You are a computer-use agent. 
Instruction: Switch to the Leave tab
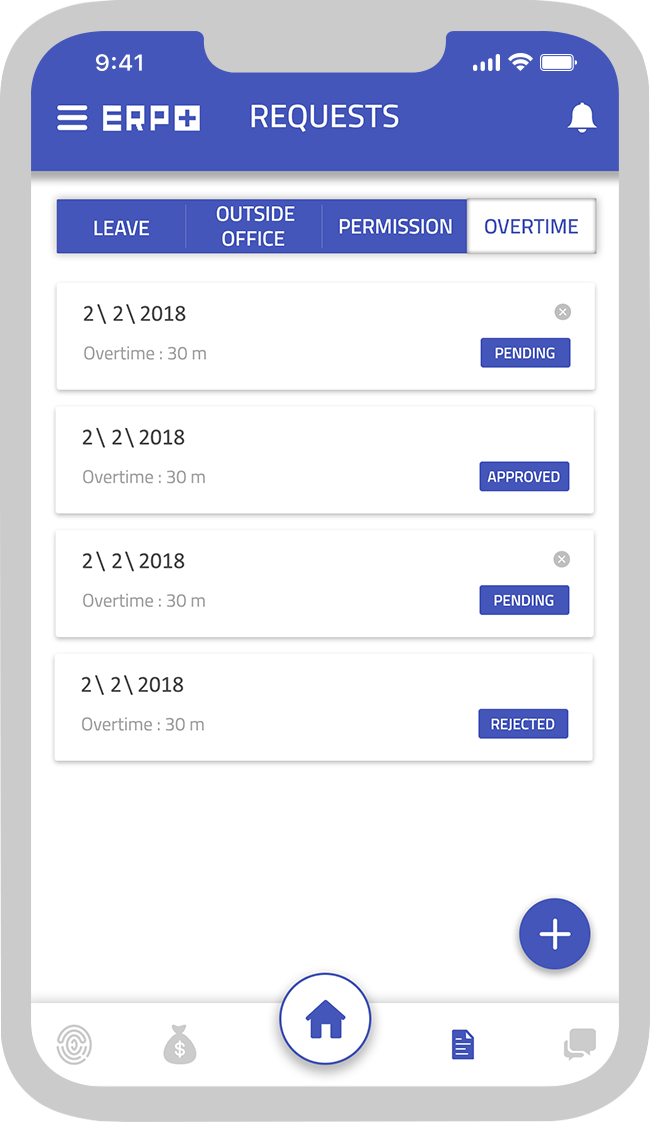[x=121, y=227]
